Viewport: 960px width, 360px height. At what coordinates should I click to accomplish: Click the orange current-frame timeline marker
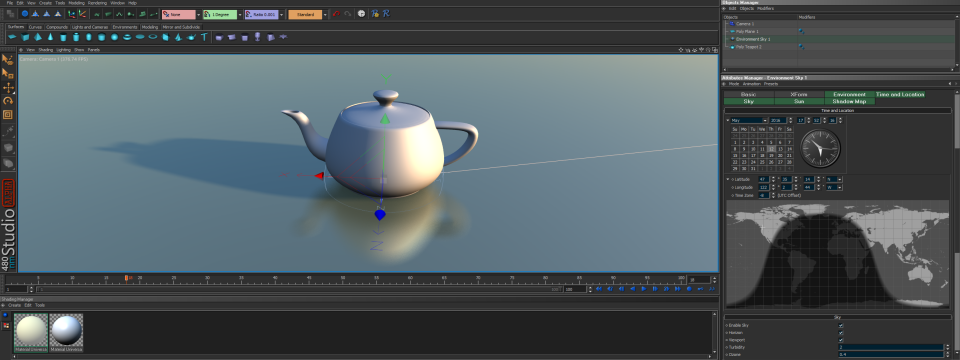click(x=127, y=278)
